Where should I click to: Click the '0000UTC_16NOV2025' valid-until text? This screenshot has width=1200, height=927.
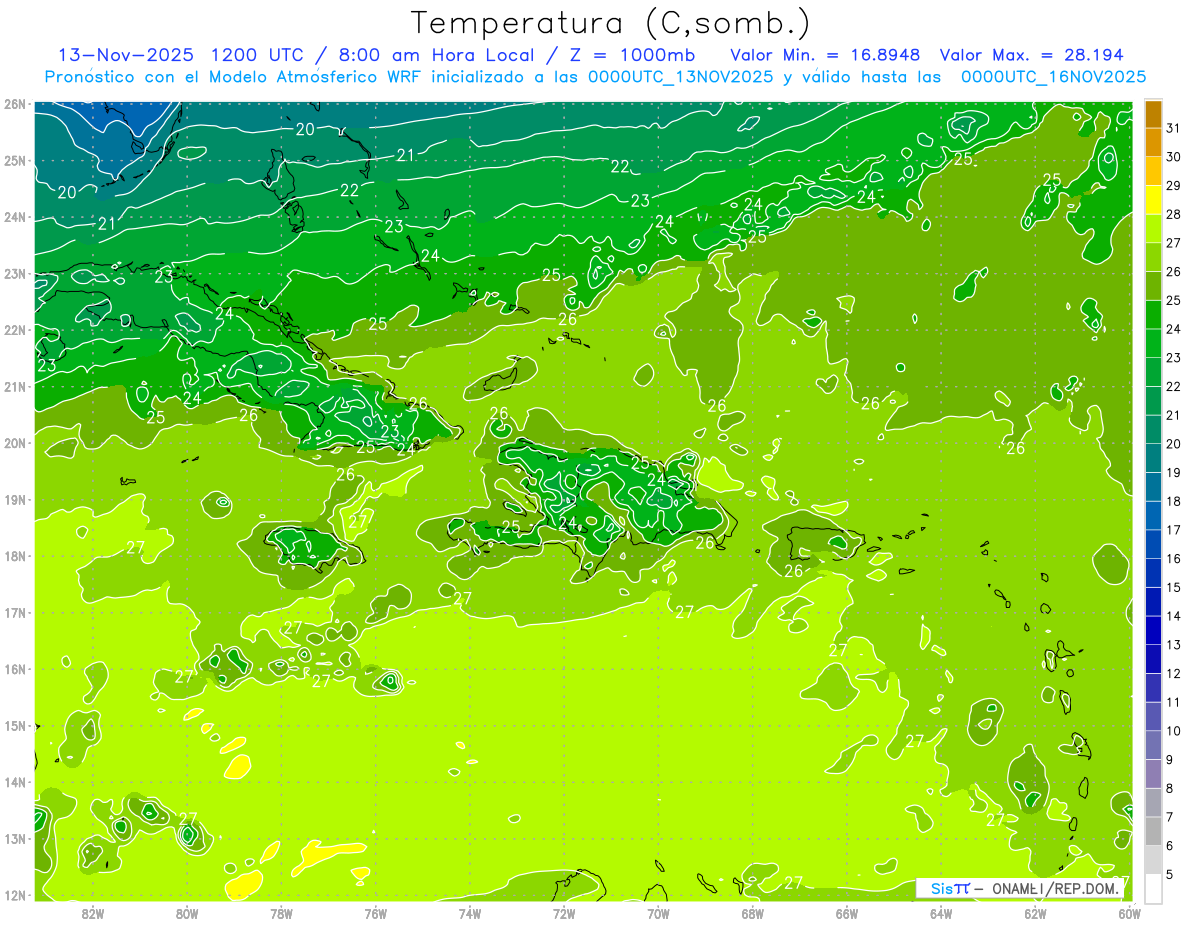click(1053, 77)
